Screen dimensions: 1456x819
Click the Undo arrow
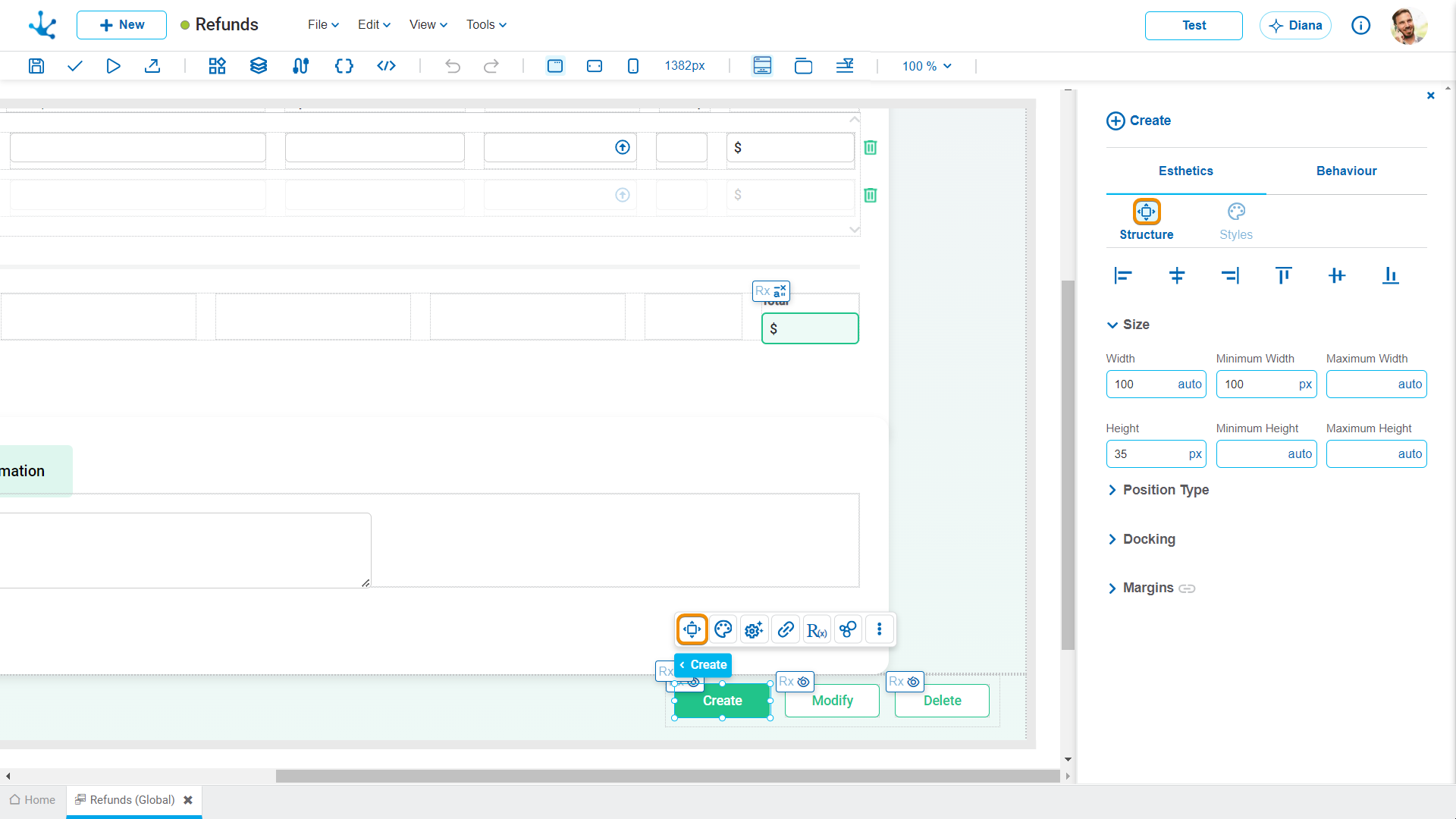(453, 66)
